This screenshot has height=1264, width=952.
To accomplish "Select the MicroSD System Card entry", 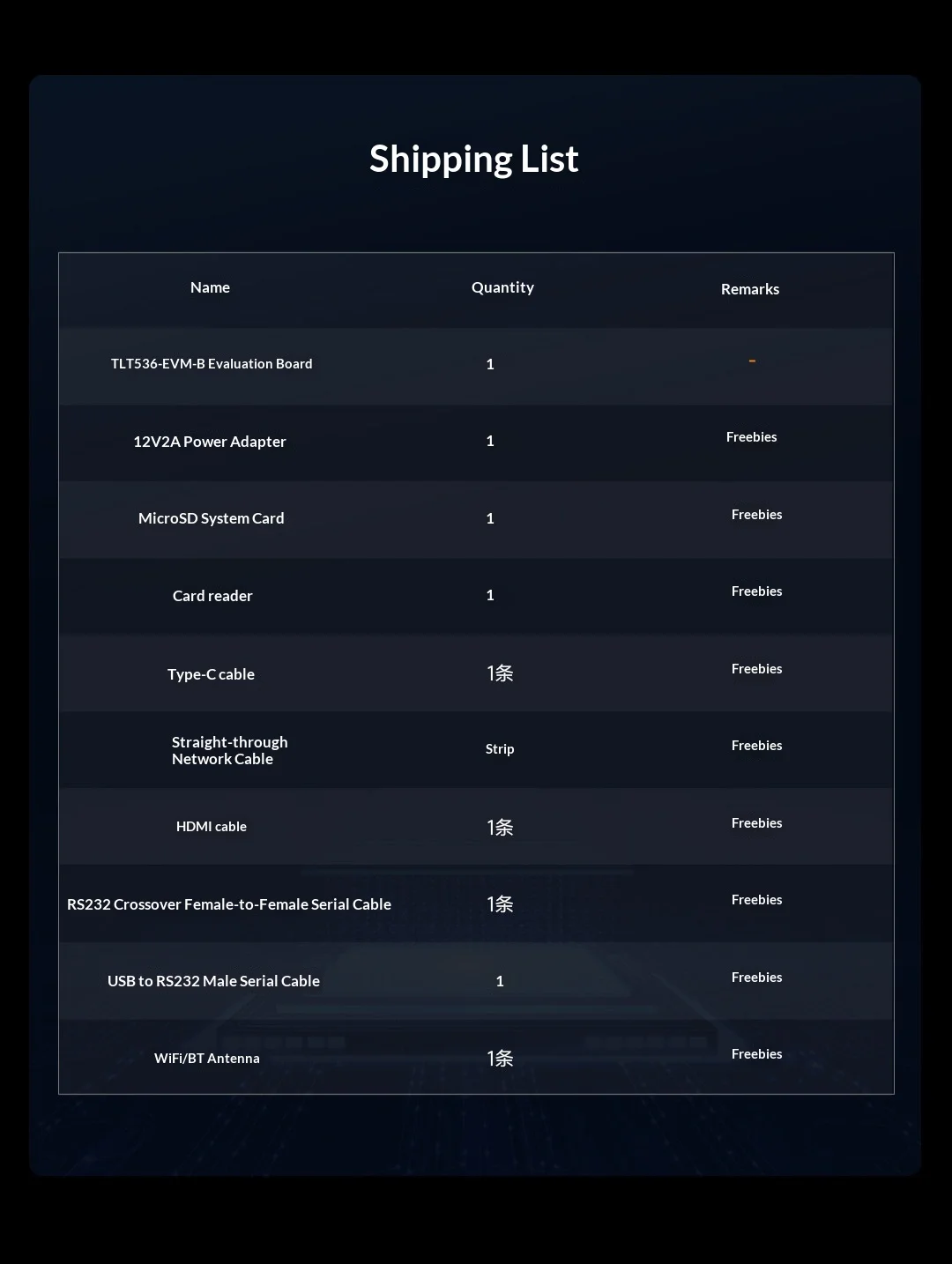I will pyautogui.click(x=212, y=518).
